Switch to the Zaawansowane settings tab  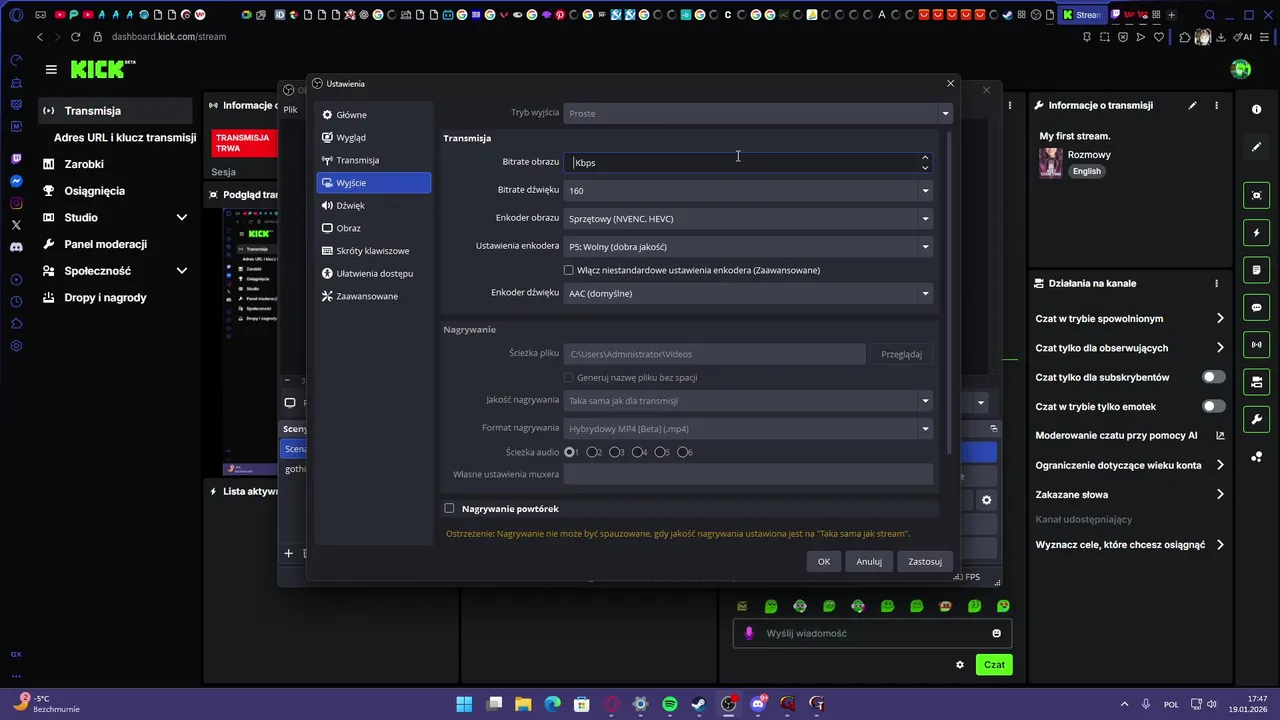[374, 296]
